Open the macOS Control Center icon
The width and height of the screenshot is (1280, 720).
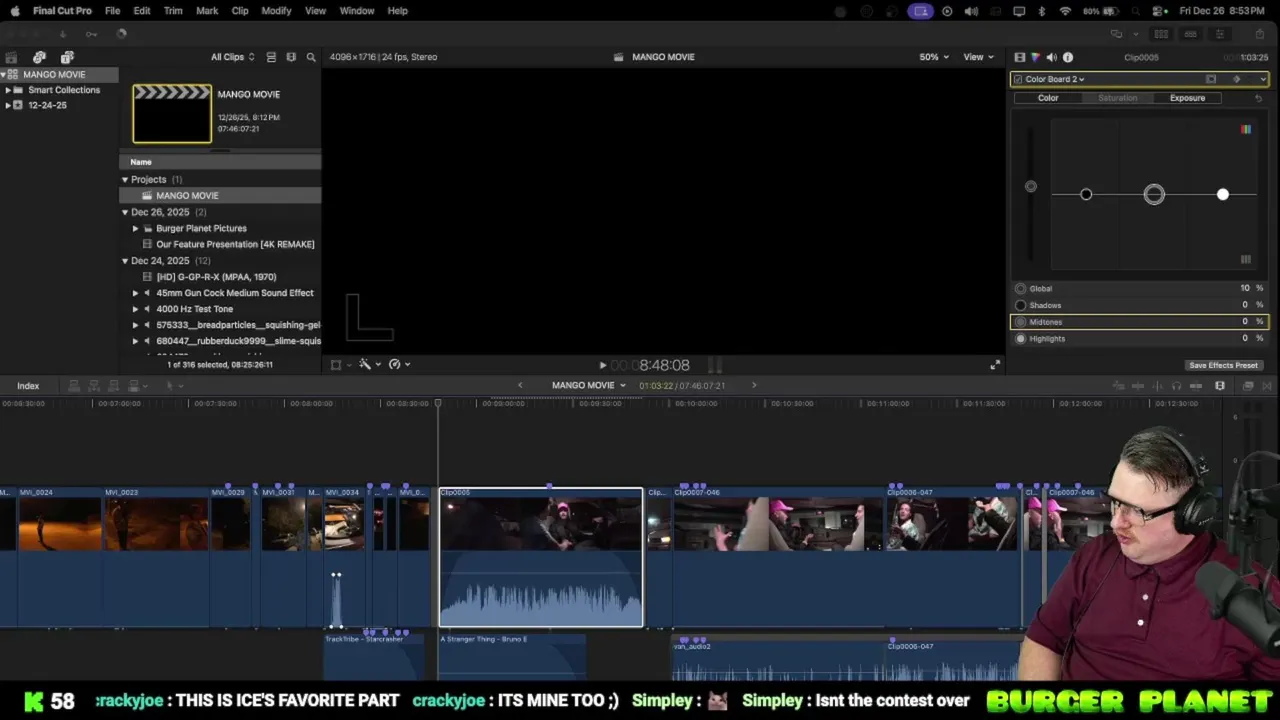click(1159, 11)
